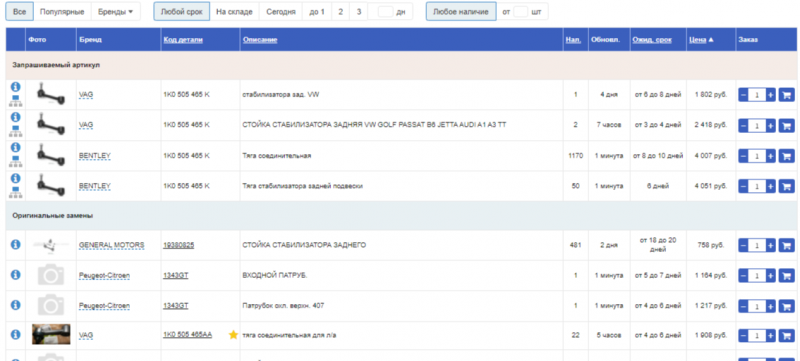Click description тяга соединительная для л/а
Viewport: 800px width, 361px height.
(x=289, y=336)
